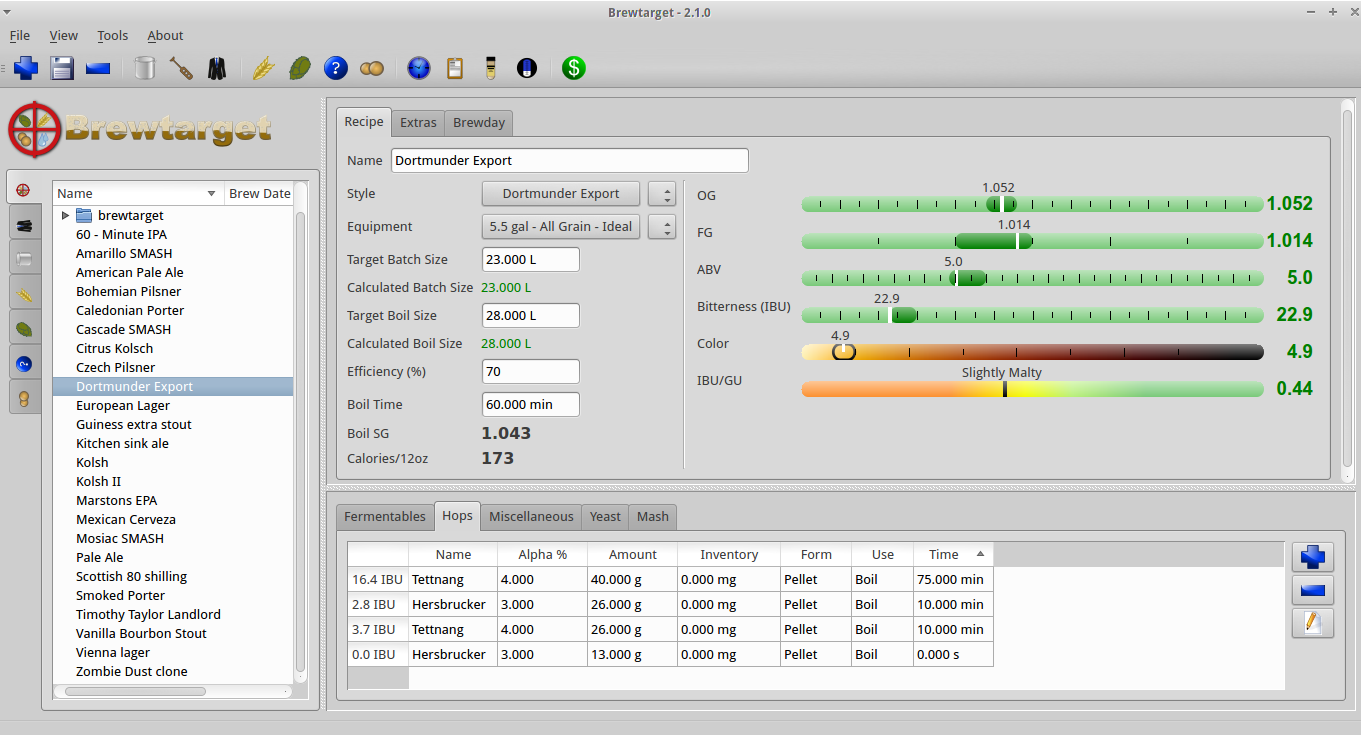Viewport: 1361px width, 735px height.
Task: Click the Name column header dropdown arrow
Action: click(211, 194)
